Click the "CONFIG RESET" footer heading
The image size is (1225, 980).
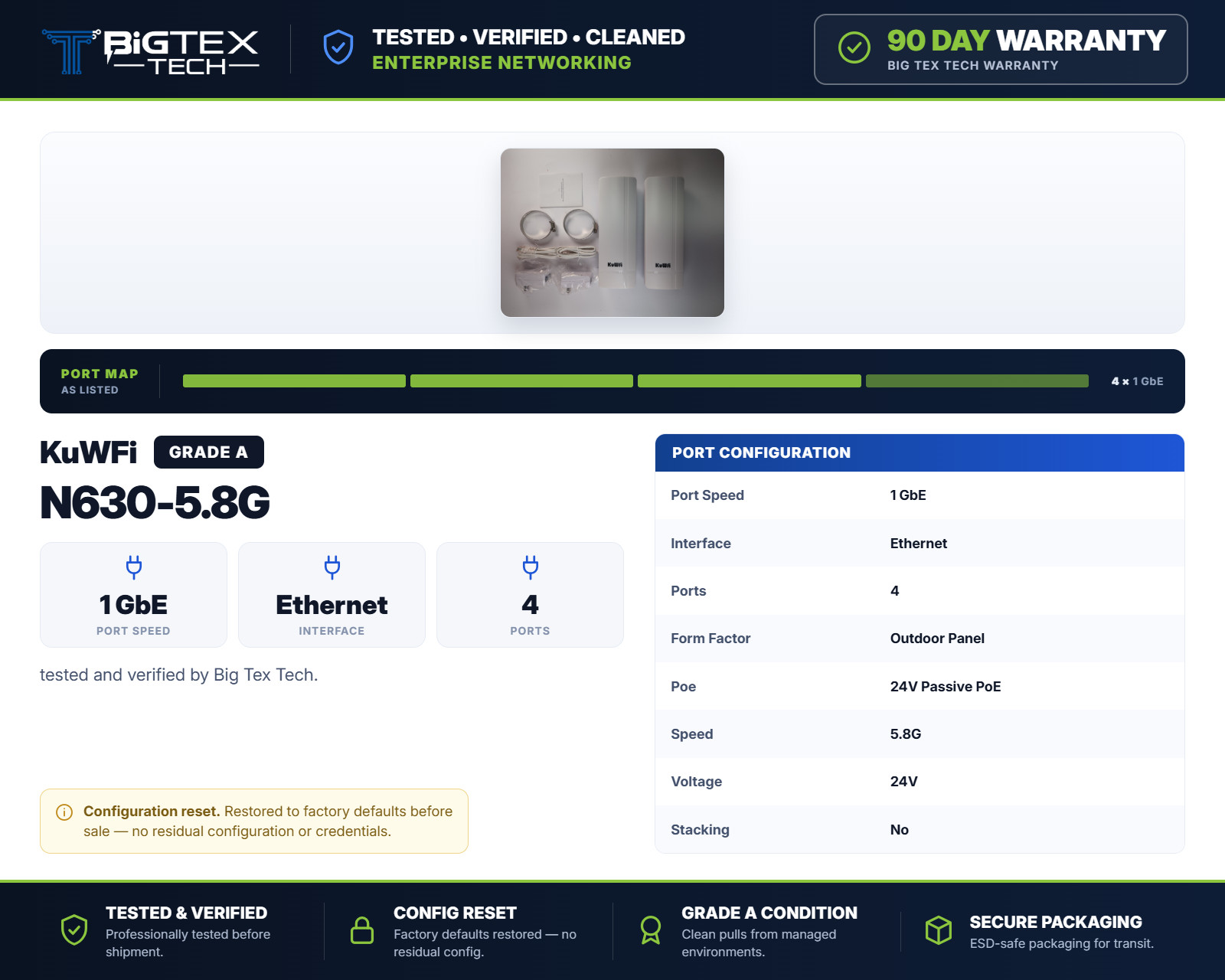(456, 913)
